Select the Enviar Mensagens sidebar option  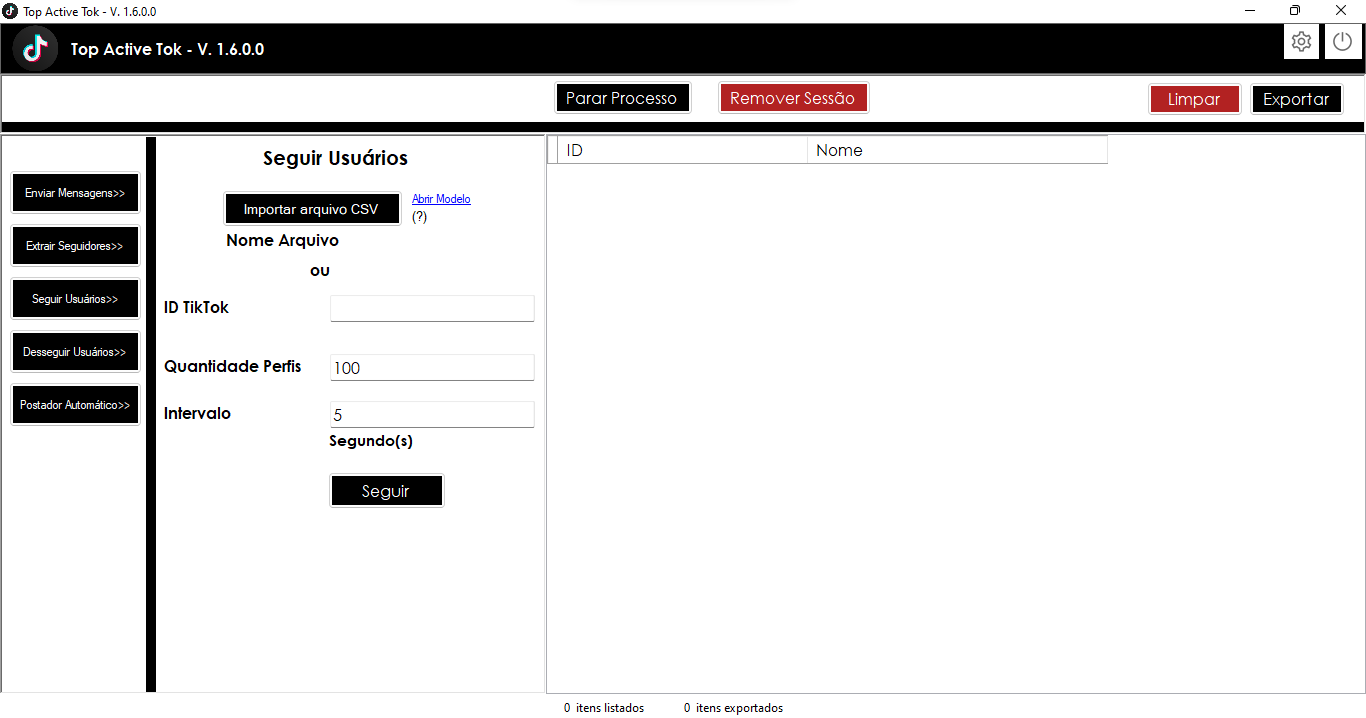pyautogui.click(x=75, y=192)
